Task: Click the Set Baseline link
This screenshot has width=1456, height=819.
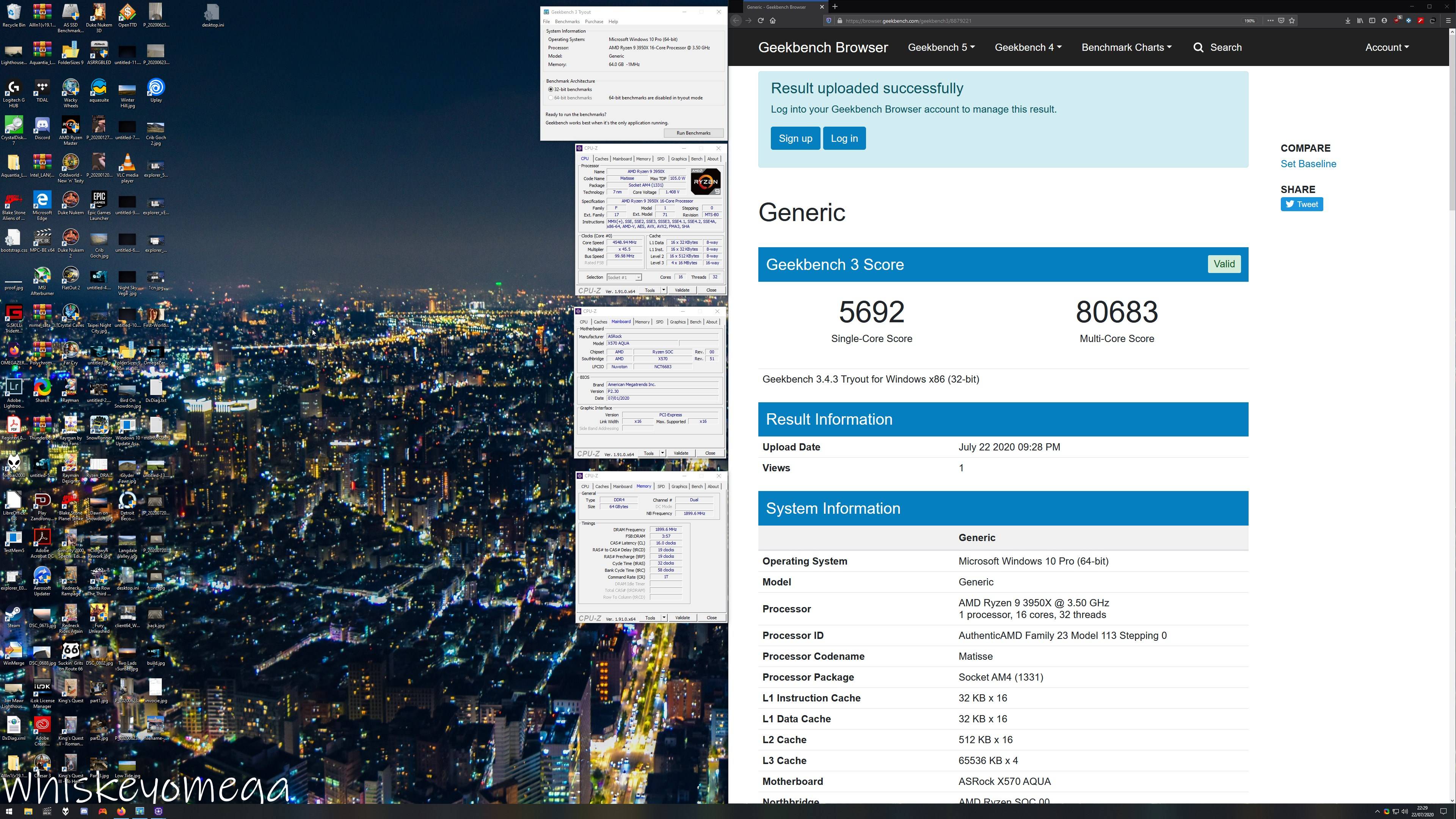Action: (x=1309, y=164)
